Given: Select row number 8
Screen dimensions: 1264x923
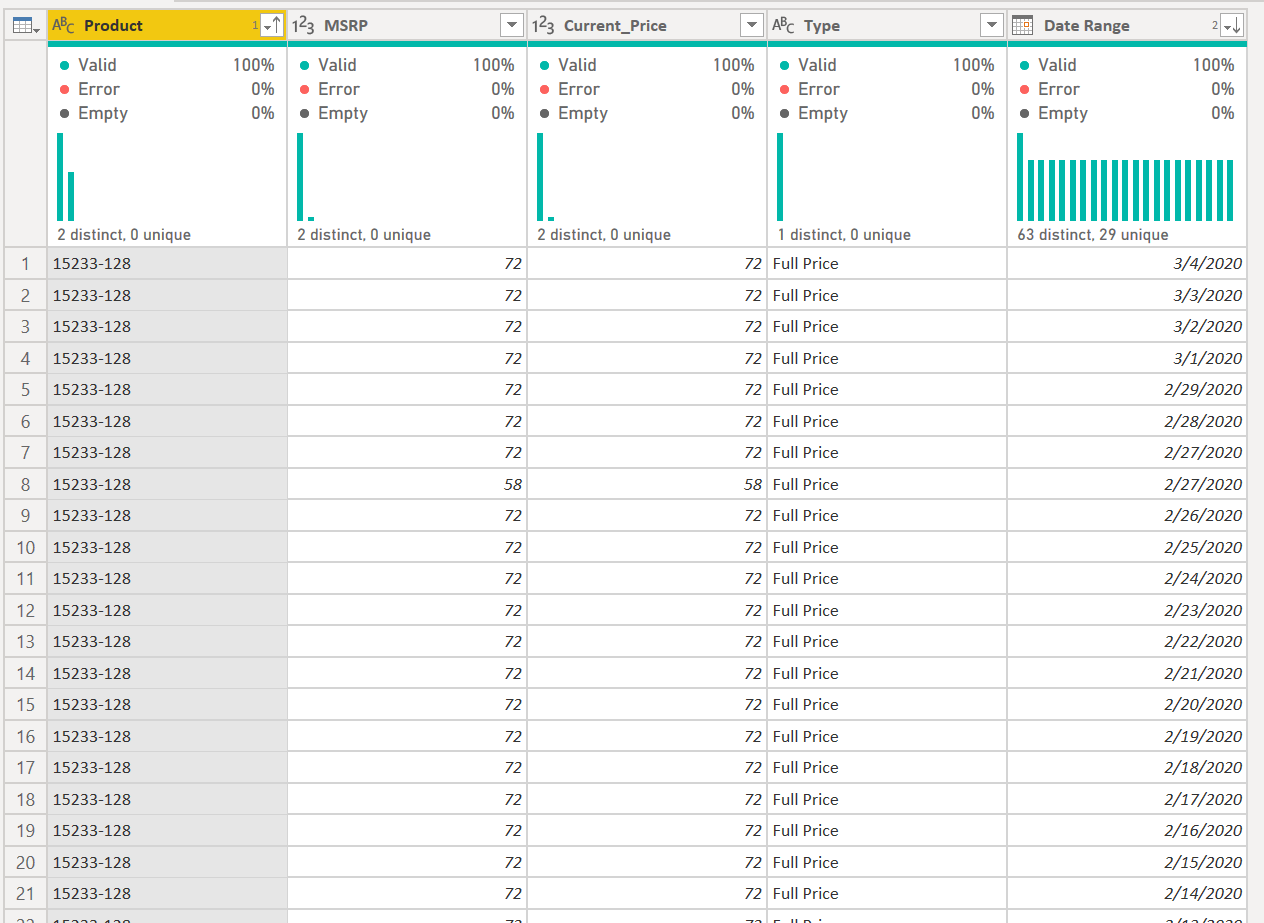Looking at the screenshot, I should click(x=26, y=484).
